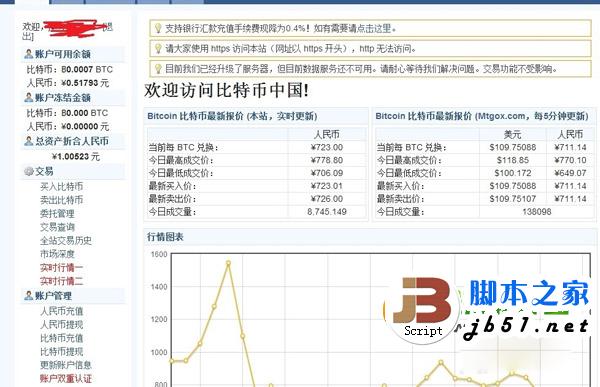Click the Bitcoin 比特币最新报价 (Mtgox.com) header
The height and width of the screenshot is (387, 600).
point(484,116)
